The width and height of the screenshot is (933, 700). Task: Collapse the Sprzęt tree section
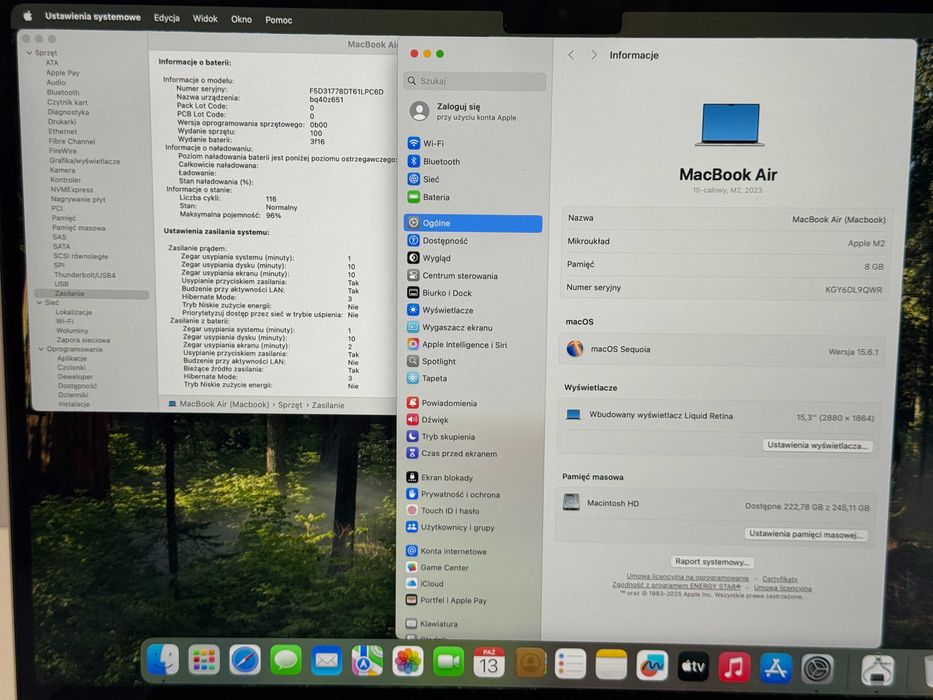click(29, 53)
